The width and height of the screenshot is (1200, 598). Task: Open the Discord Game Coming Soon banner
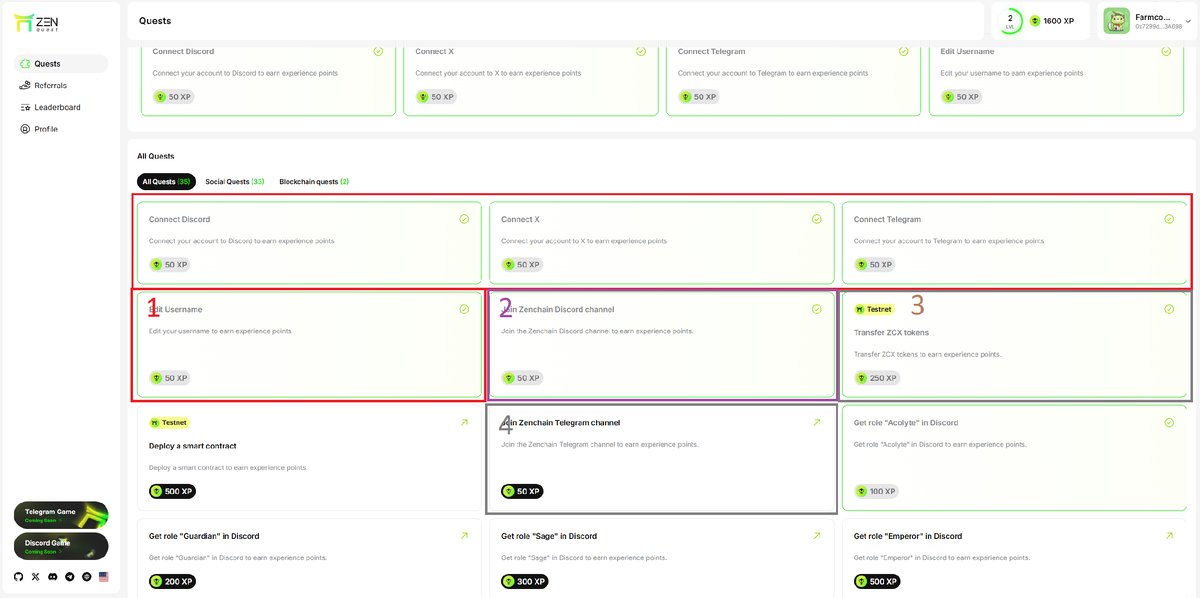(61, 546)
